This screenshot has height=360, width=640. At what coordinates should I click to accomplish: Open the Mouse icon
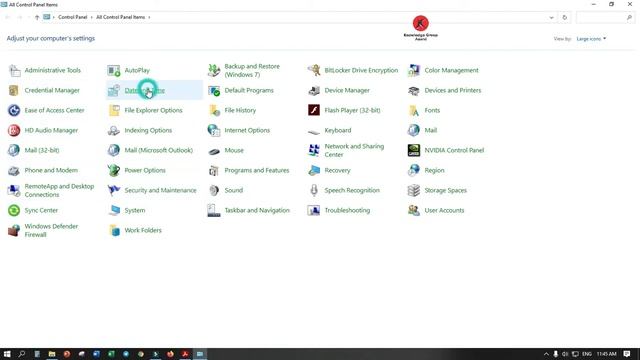tap(214, 151)
